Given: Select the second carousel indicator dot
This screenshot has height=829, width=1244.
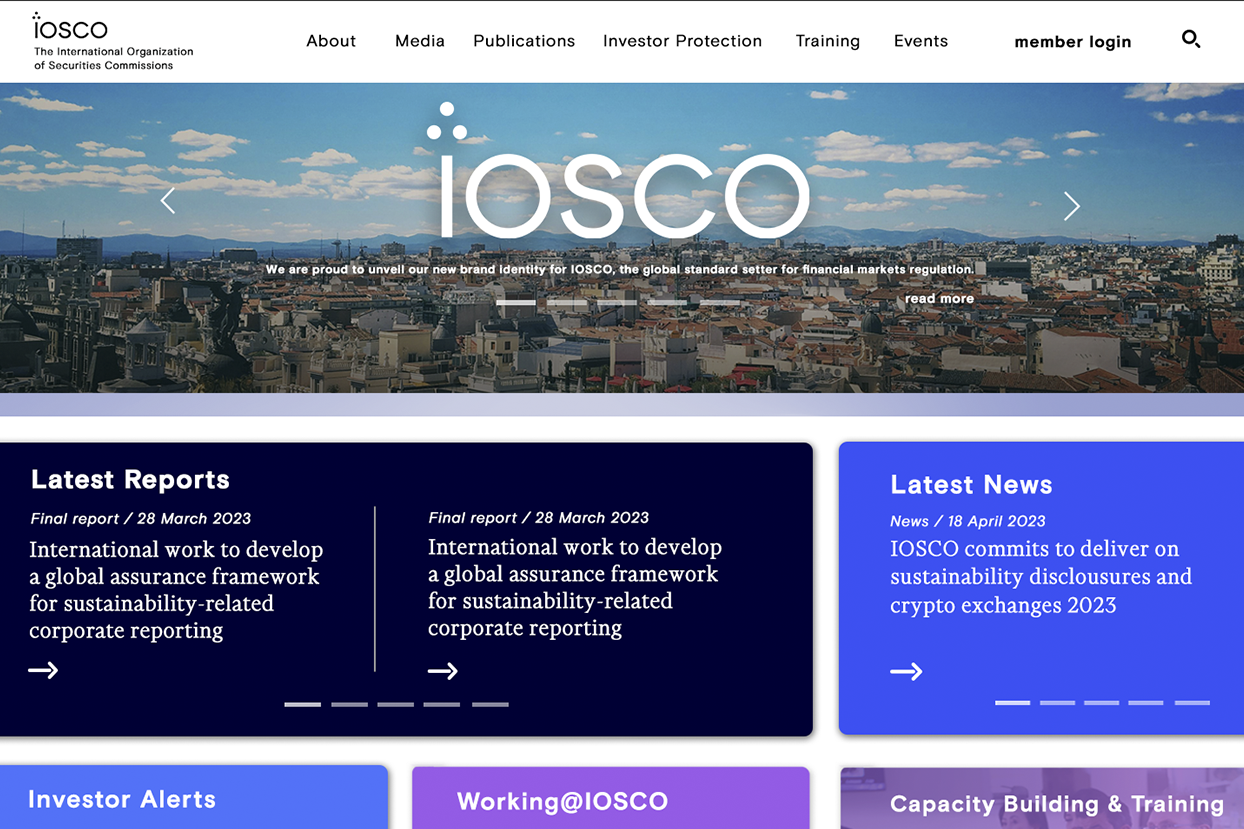Looking at the screenshot, I should coord(566,302).
